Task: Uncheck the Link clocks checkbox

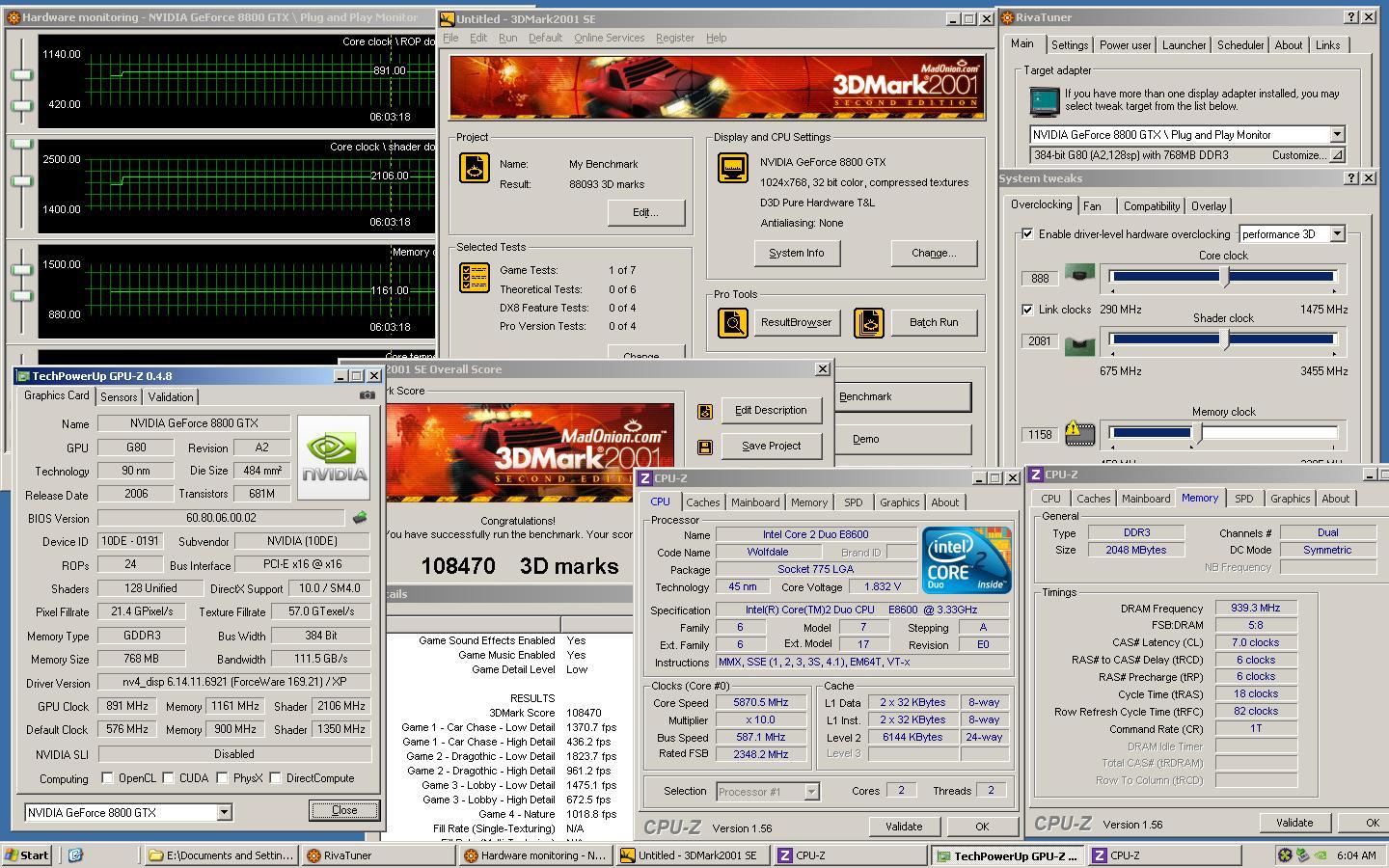Action: pyautogui.click(x=1027, y=310)
